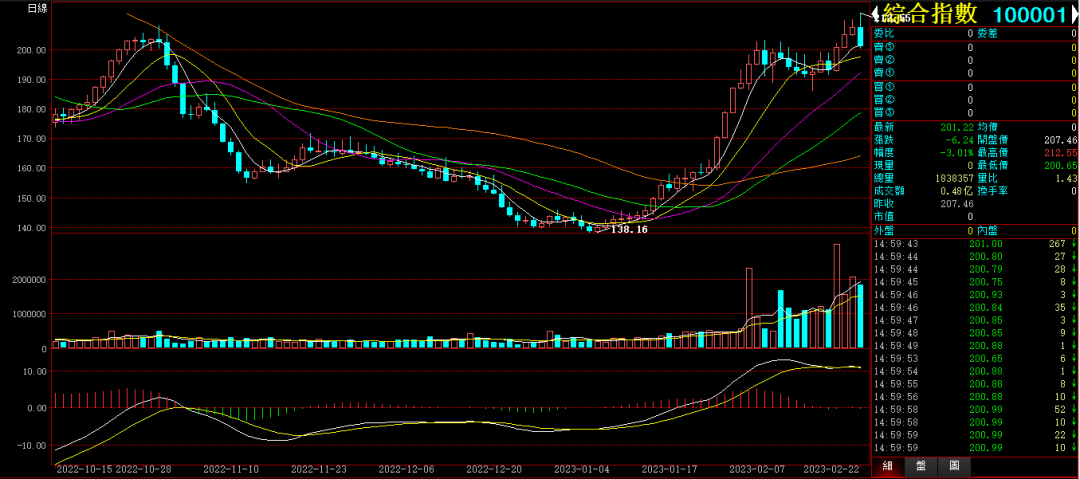Viewport: 1080px width, 479px height.
Task: Switch to the 細 tab
Action: tap(886, 466)
